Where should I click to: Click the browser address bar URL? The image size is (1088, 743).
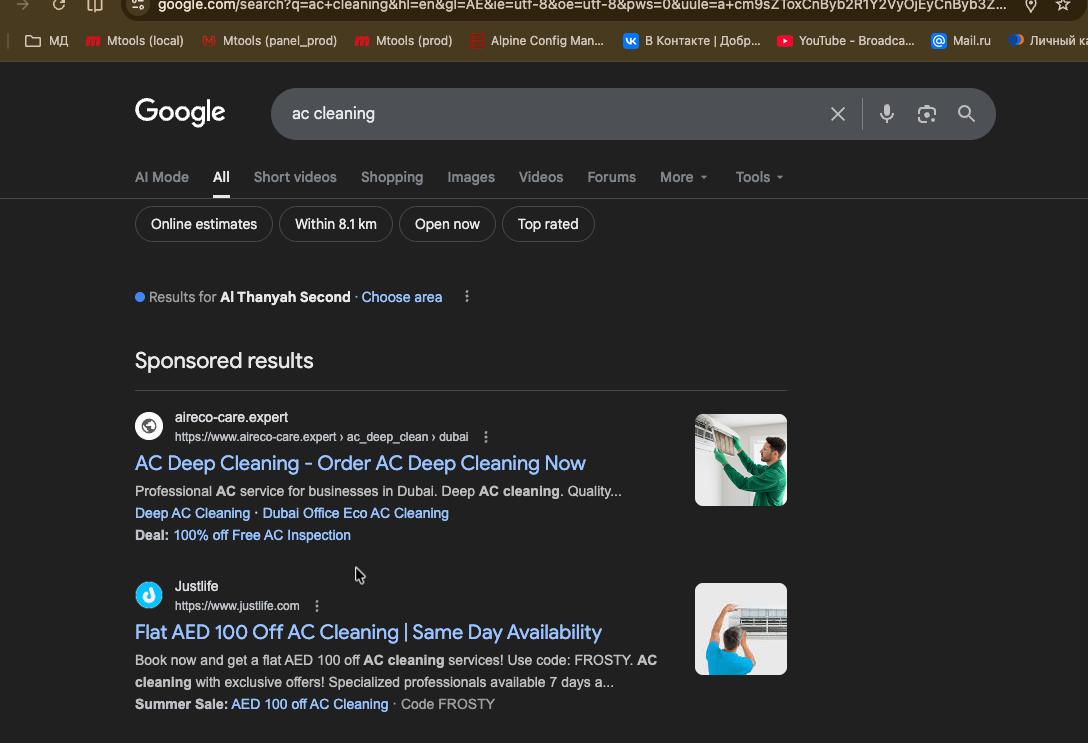pos(581,6)
